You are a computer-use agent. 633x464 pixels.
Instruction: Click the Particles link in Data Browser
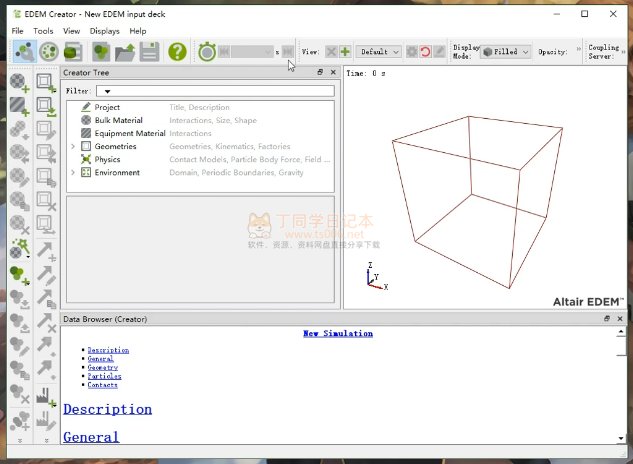click(102, 377)
